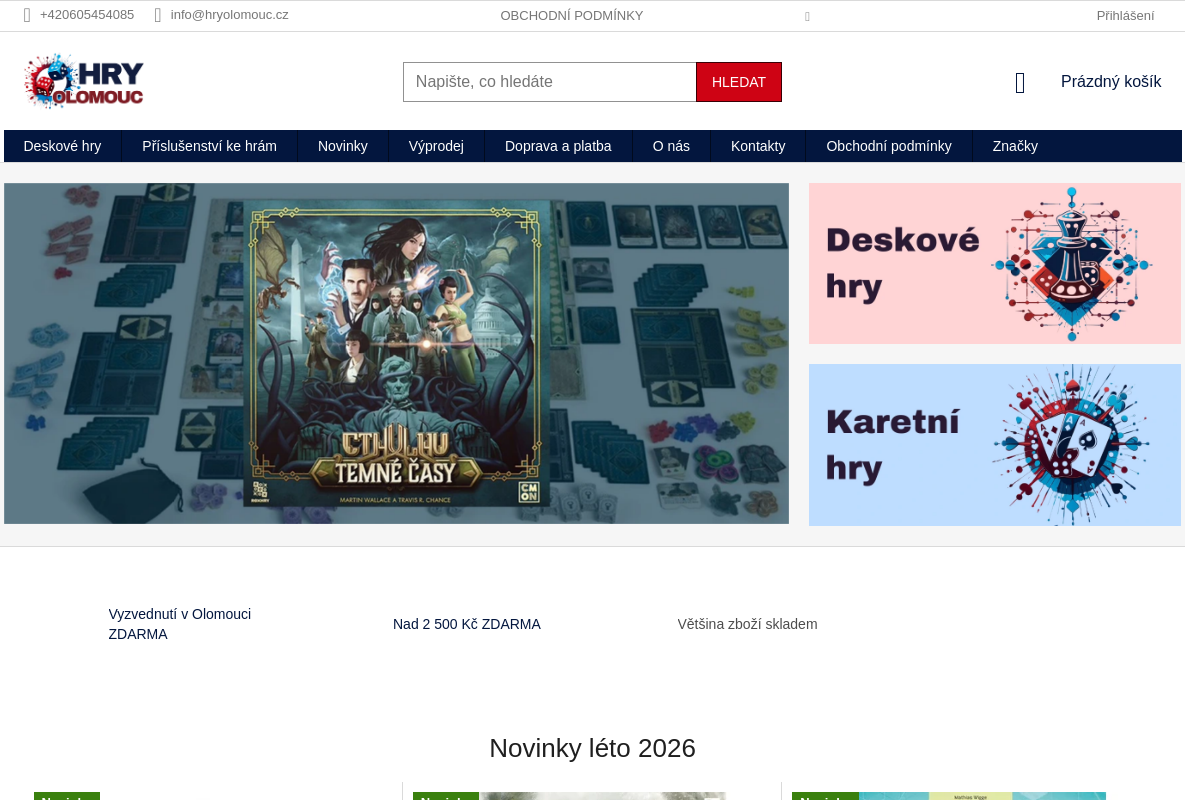Click 'Většina zboží skladem' text
1200x800 pixels.
747,624
